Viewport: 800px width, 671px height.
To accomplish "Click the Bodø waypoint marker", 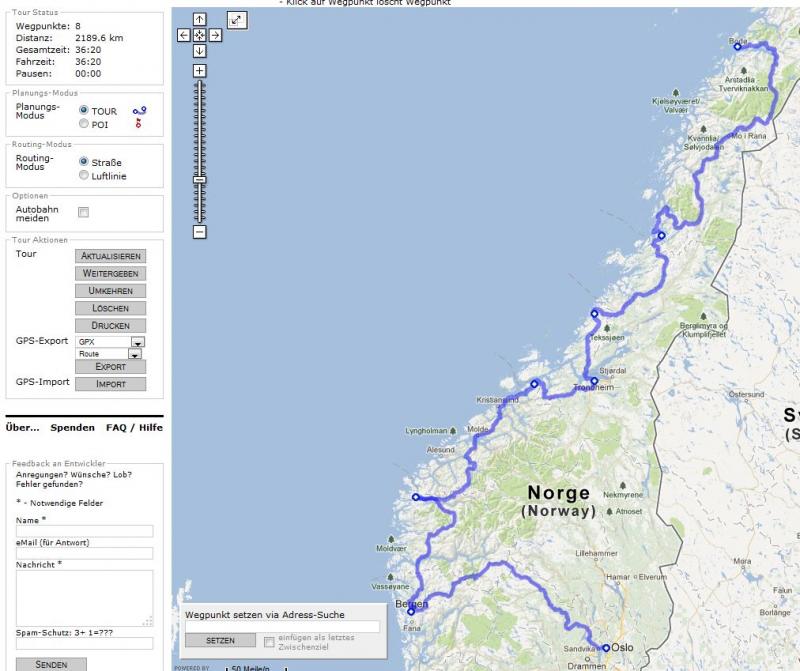I will point(737,46).
